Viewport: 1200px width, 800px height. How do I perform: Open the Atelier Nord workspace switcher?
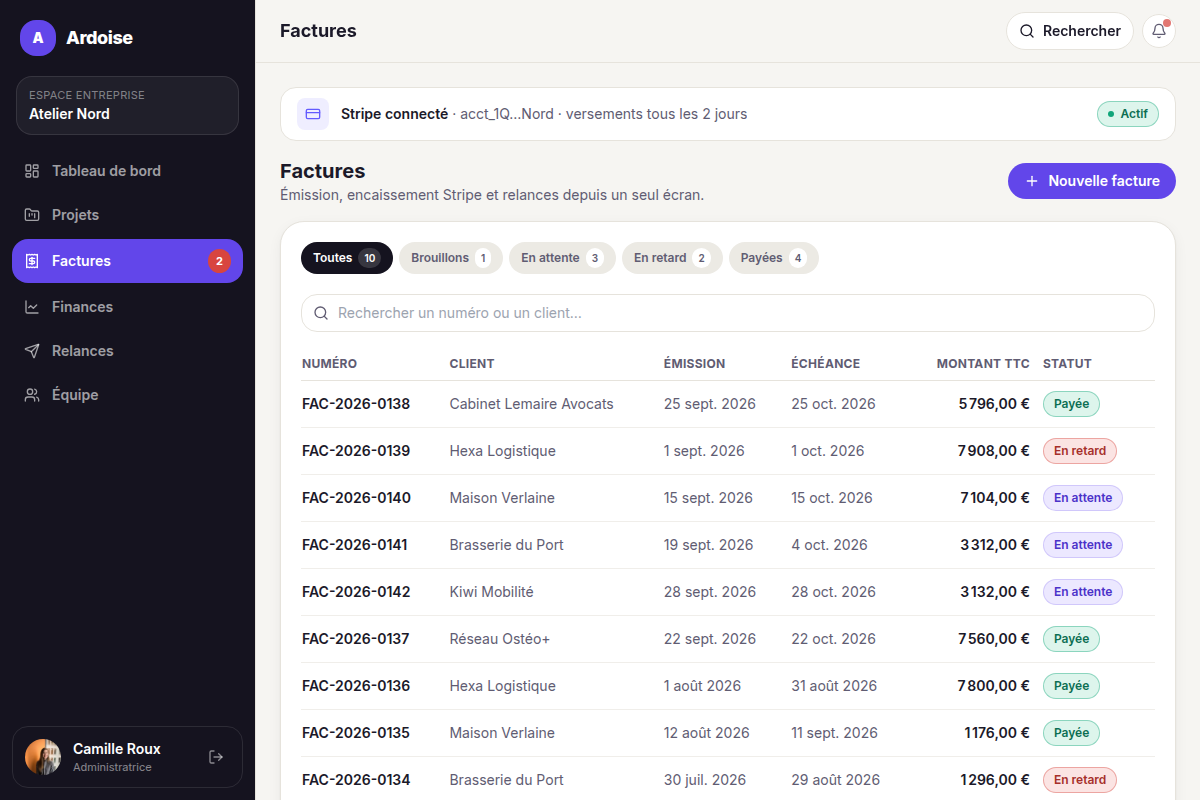click(127, 105)
